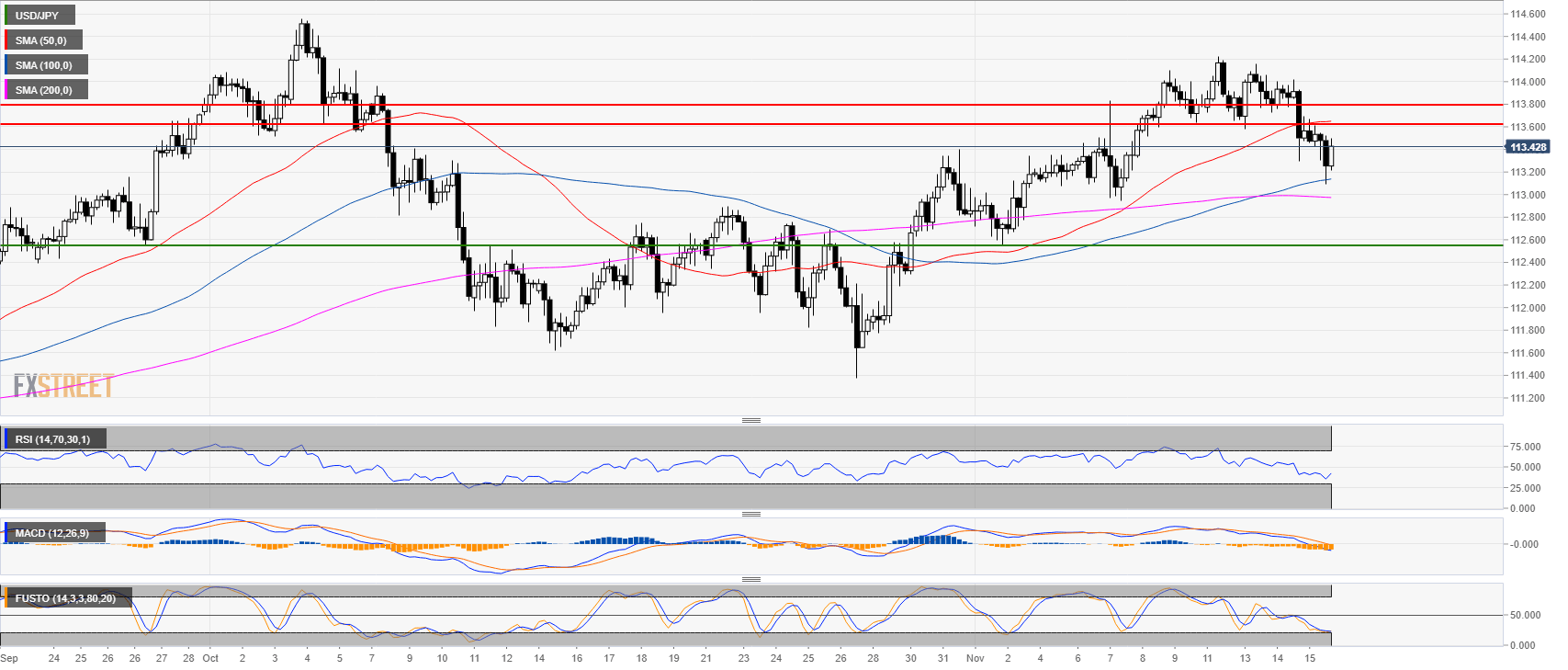Click the 21 date label on time axis
Screen dimensions: 1568x670
point(706,658)
